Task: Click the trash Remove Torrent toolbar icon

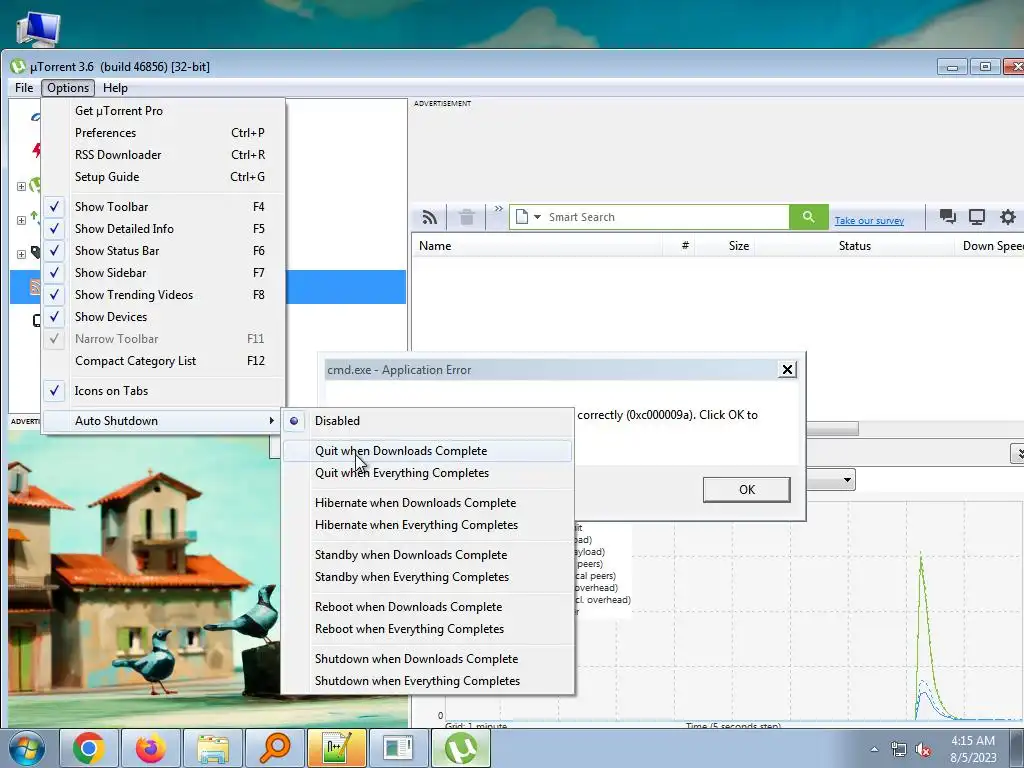Action: click(466, 217)
